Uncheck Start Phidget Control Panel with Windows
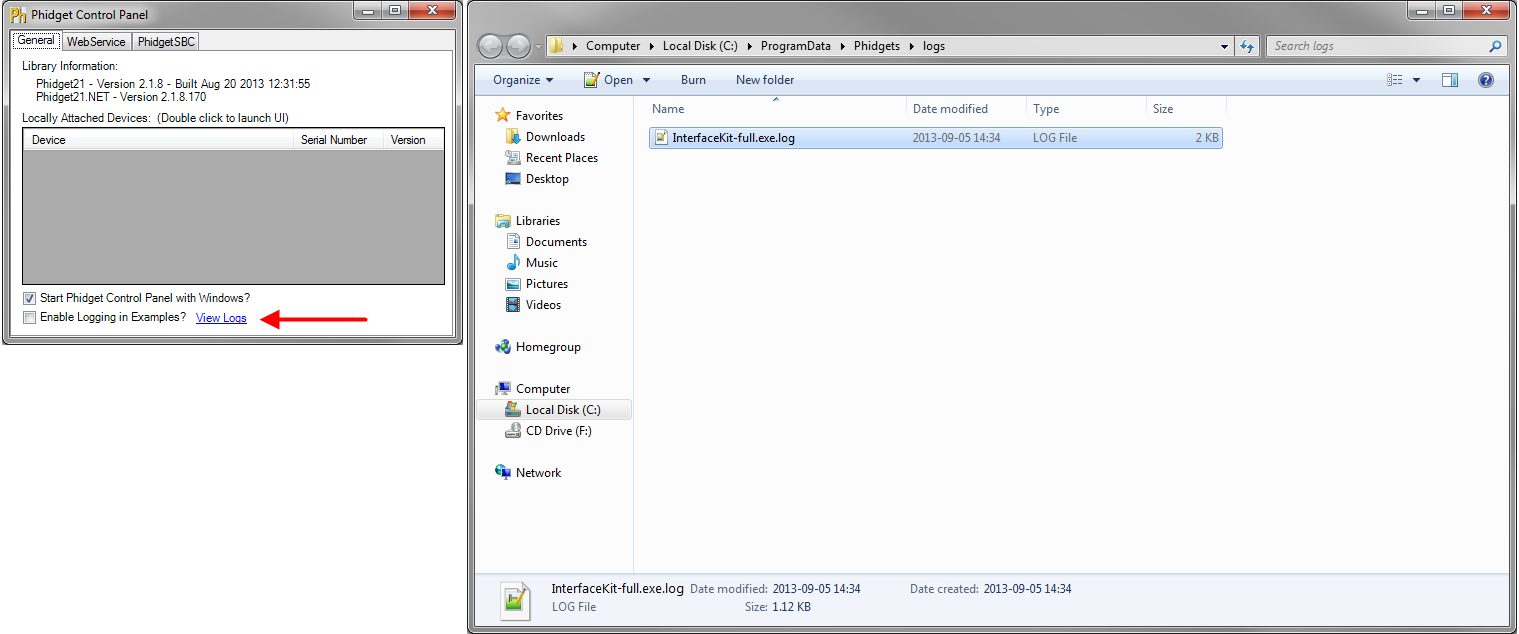1519x634 pixels. (29, 298)
